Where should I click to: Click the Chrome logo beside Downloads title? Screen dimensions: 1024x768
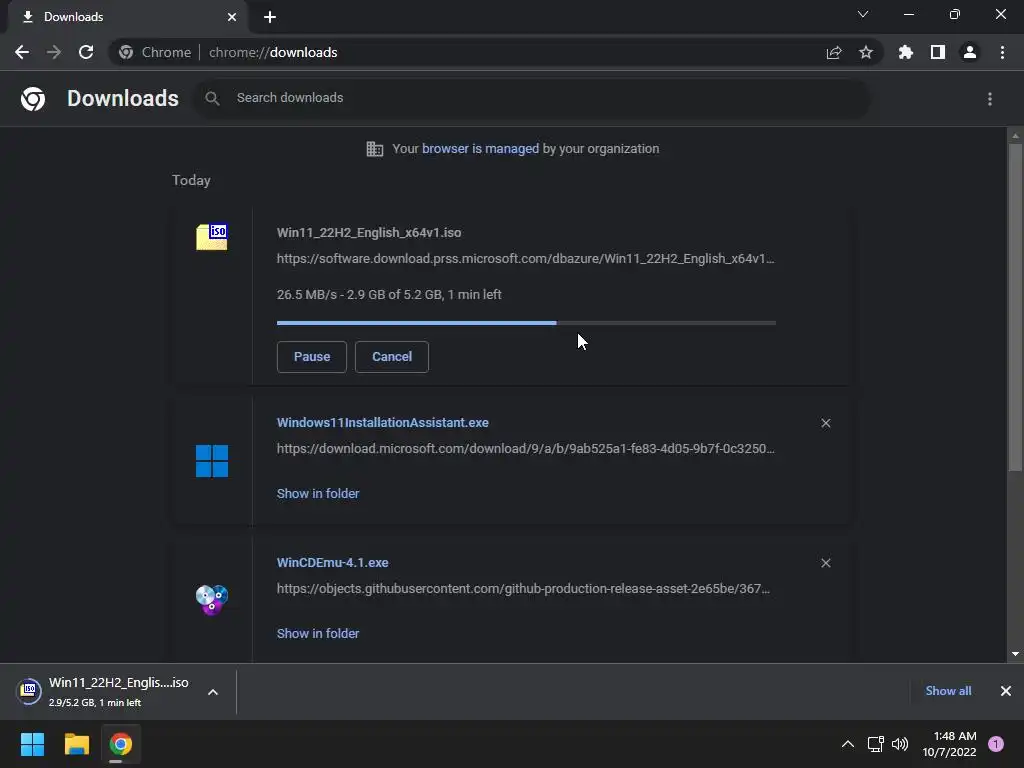pos(33,99)
